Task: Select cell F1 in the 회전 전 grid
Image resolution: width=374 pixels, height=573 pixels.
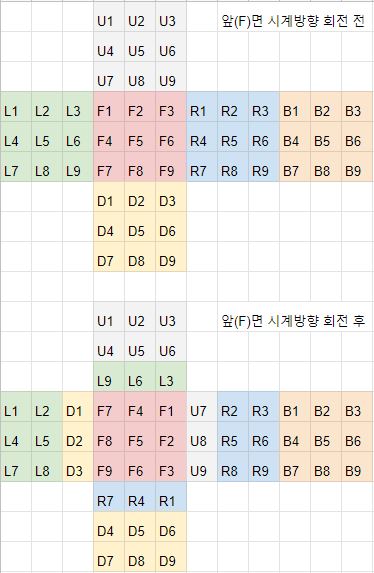Action: (x=109, y=107)
